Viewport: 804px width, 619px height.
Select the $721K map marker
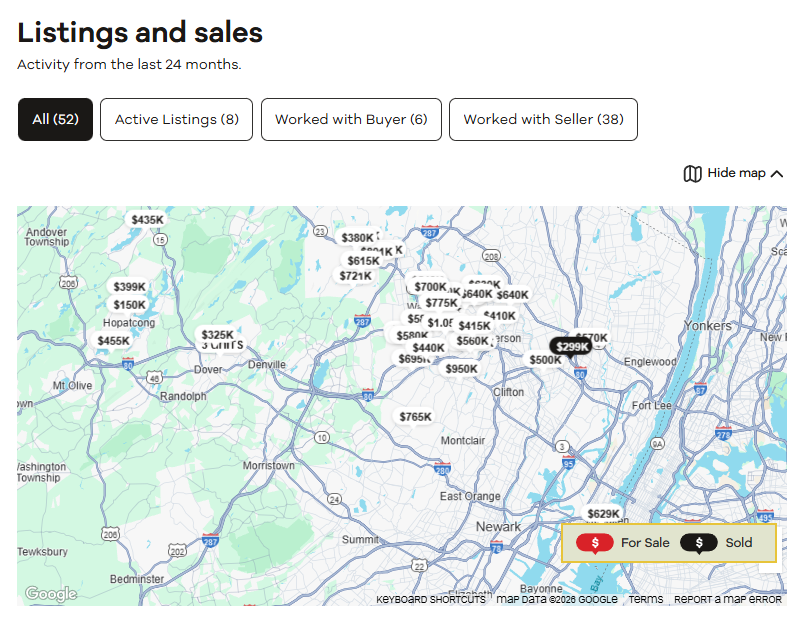coord(355,276)
